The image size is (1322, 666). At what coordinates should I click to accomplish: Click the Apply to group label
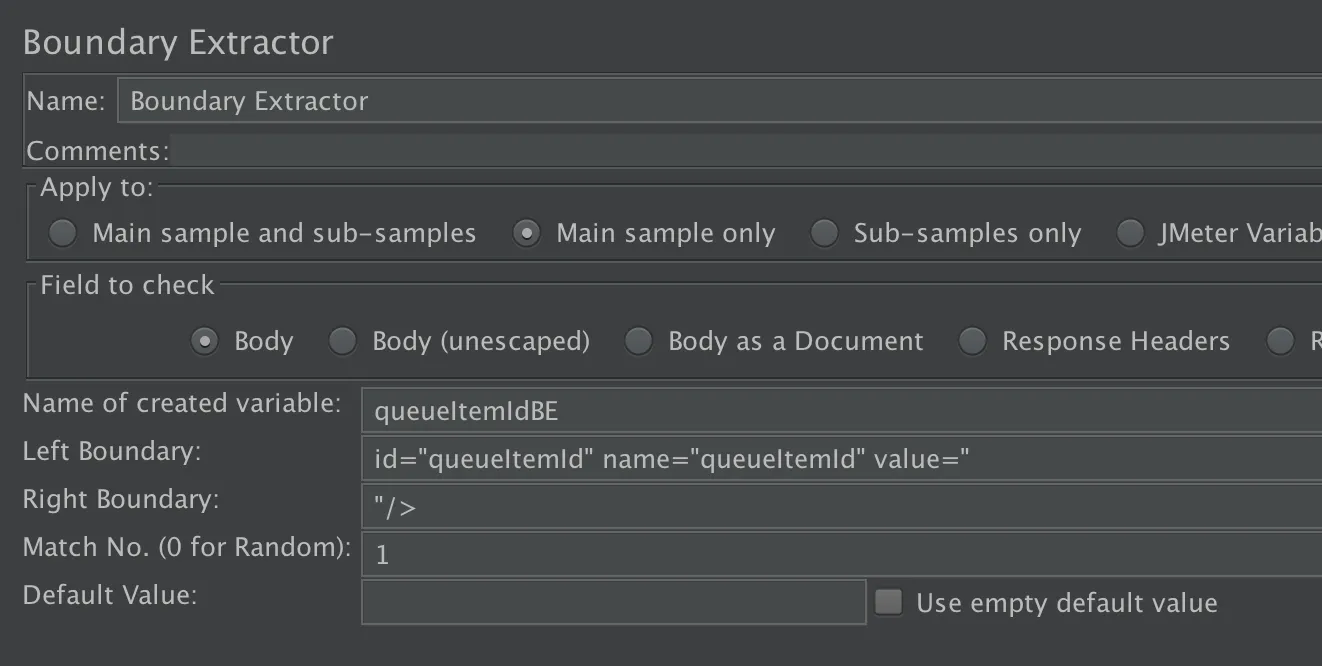pyautogui.click(x=97, y=187)
